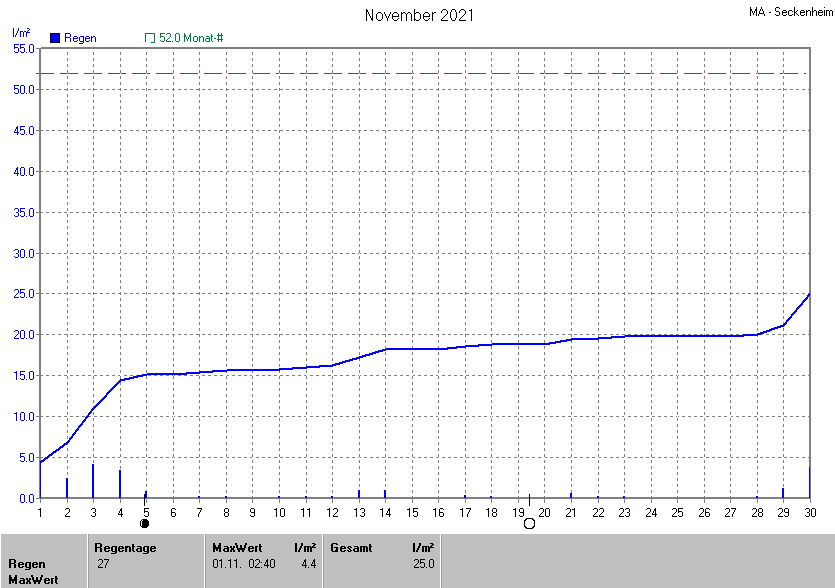The image size is (835, 588).
Task: Click the Gesamt column header
Action: [350, 548]
